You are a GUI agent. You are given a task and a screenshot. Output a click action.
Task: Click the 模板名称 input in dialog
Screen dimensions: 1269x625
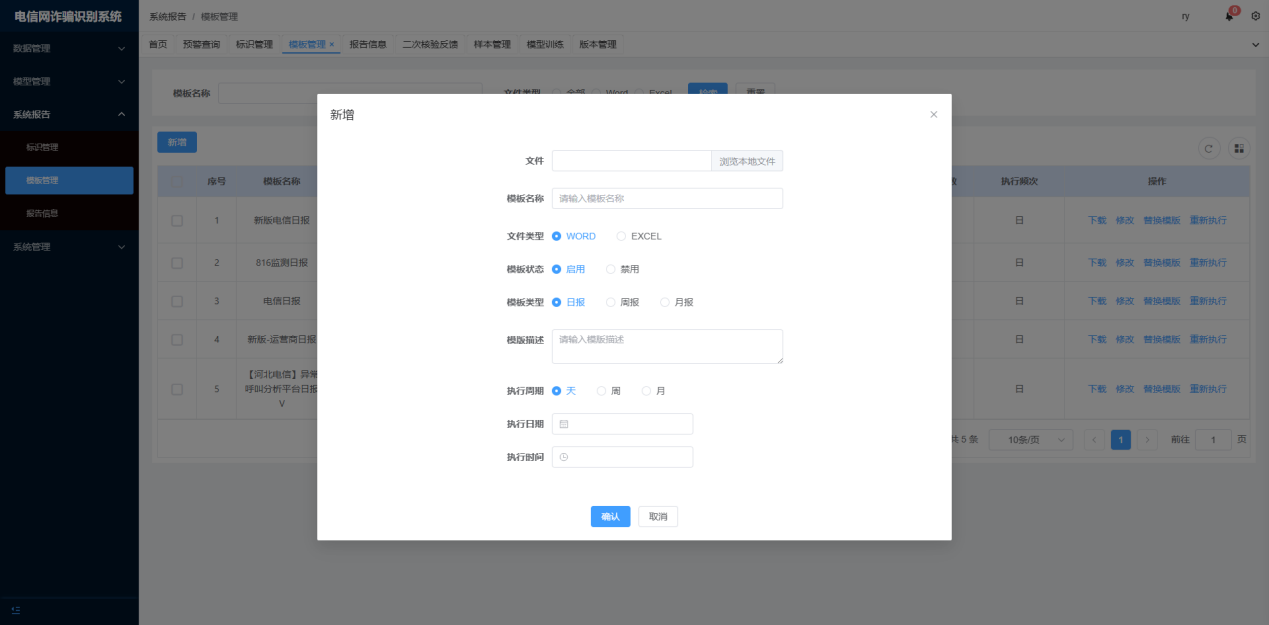667,199
